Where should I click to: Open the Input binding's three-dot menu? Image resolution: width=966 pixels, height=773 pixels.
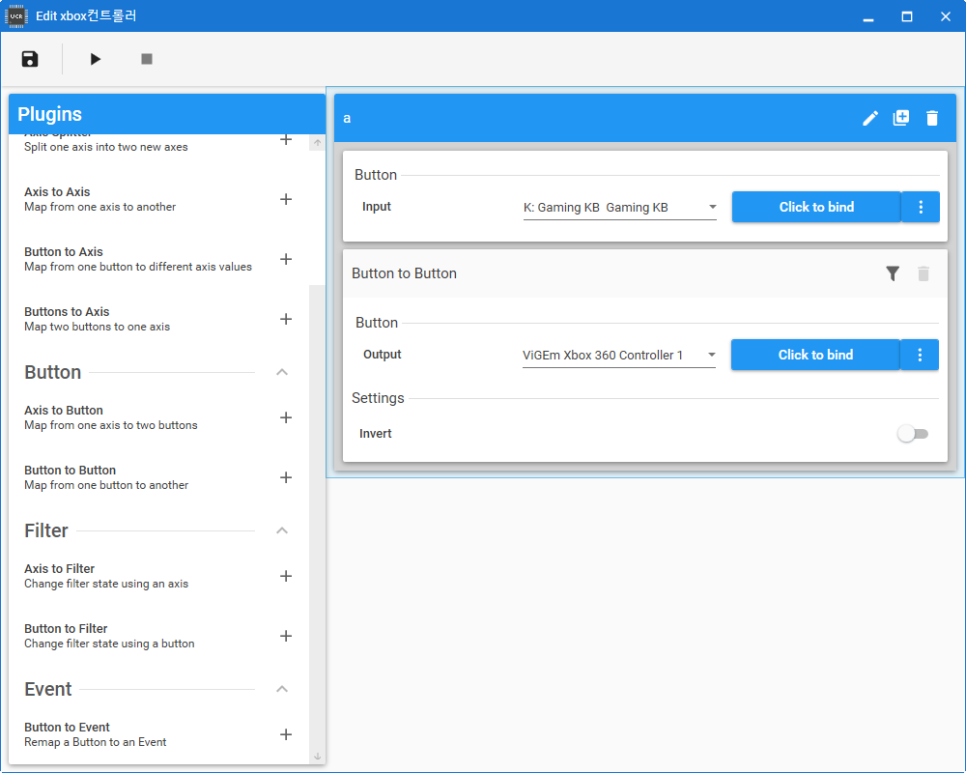pos(921,207)
